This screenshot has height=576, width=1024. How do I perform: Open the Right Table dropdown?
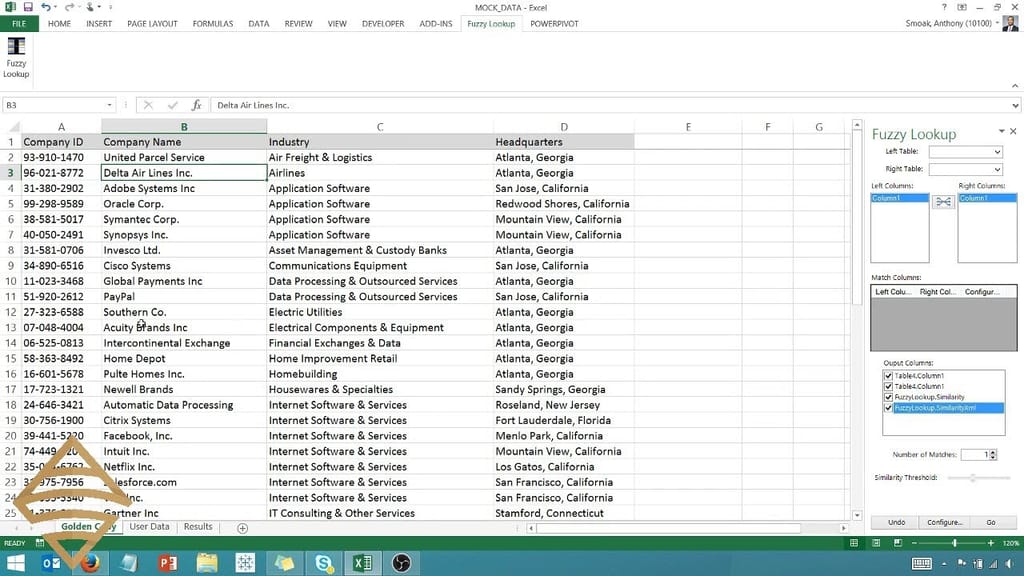click(997, 170)
